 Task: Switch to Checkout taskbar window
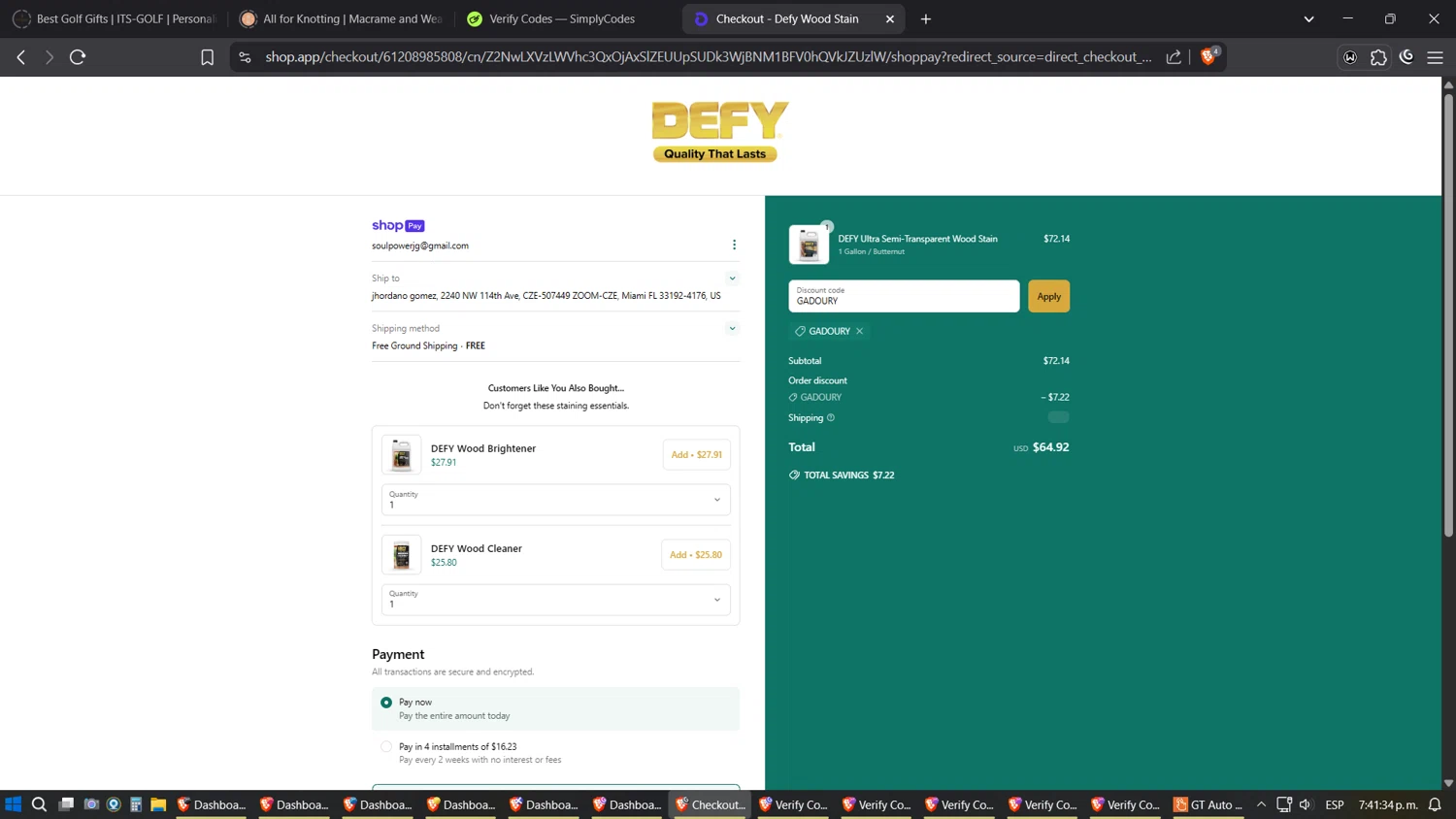tap(710, 804)
